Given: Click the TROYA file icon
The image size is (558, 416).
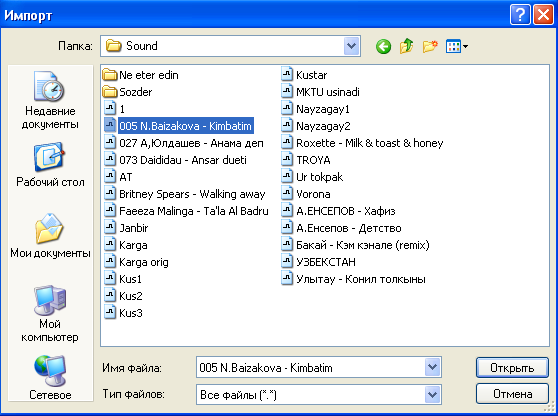Looking at the screenshot, I should point(287,159).
